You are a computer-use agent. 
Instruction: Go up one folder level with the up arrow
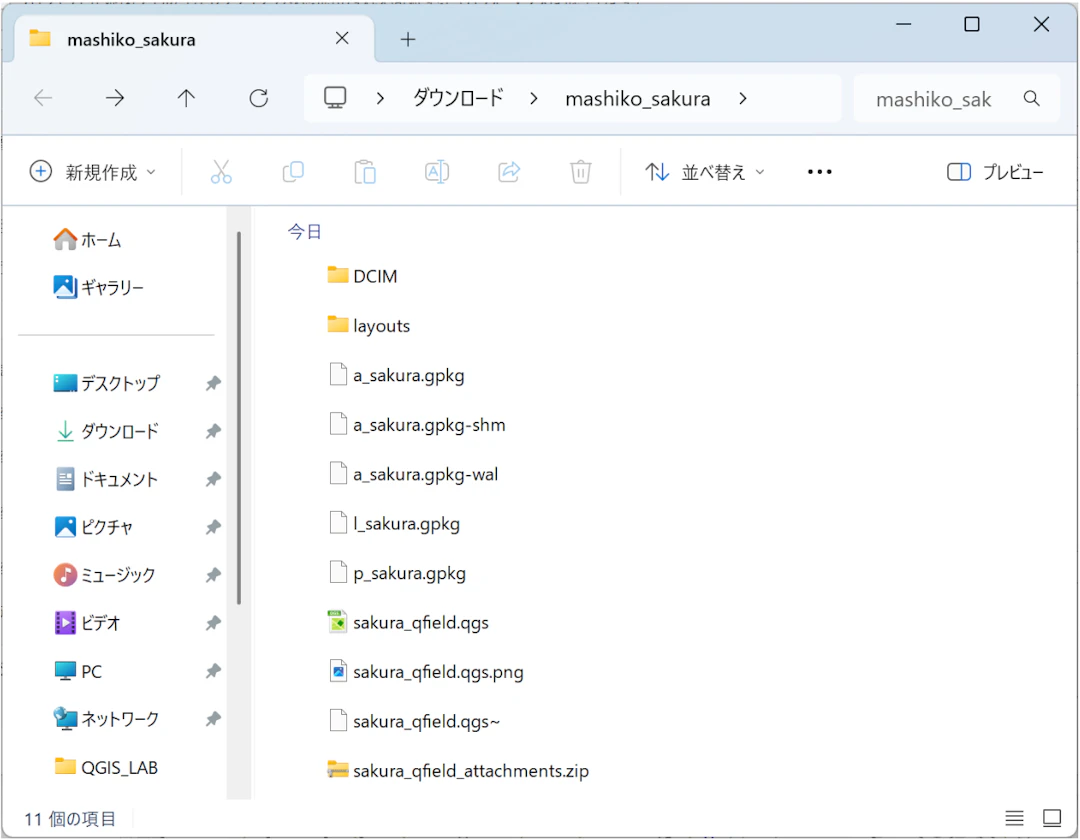coord(186,98)
